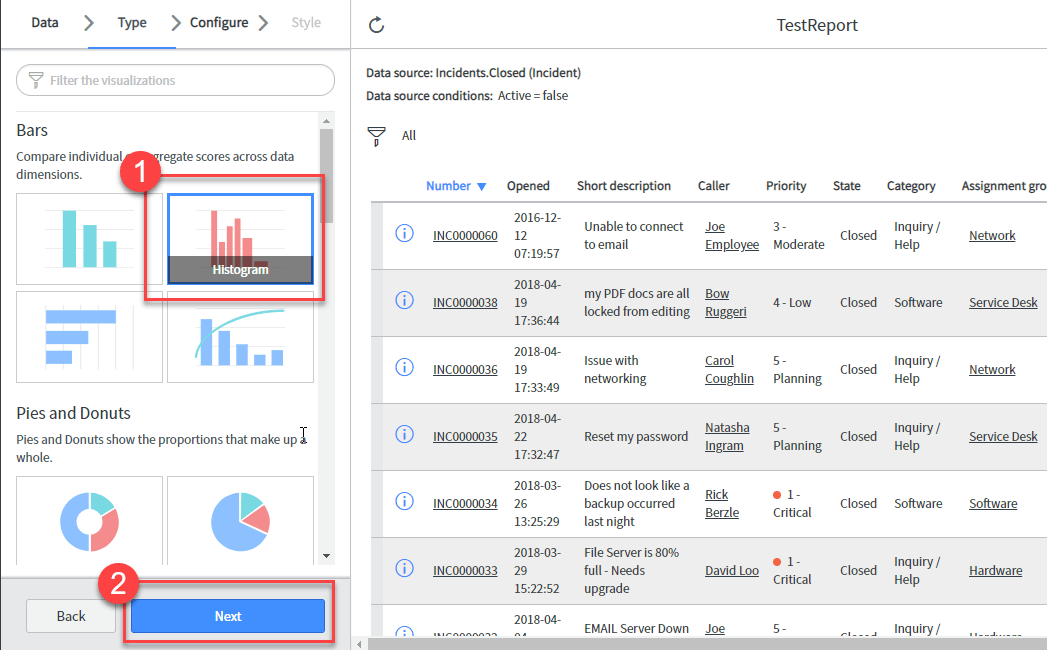Viewport: 1047px width, 650px height.
Task: Open Service Desk group for INC0000038
Action: point(1003,303)
